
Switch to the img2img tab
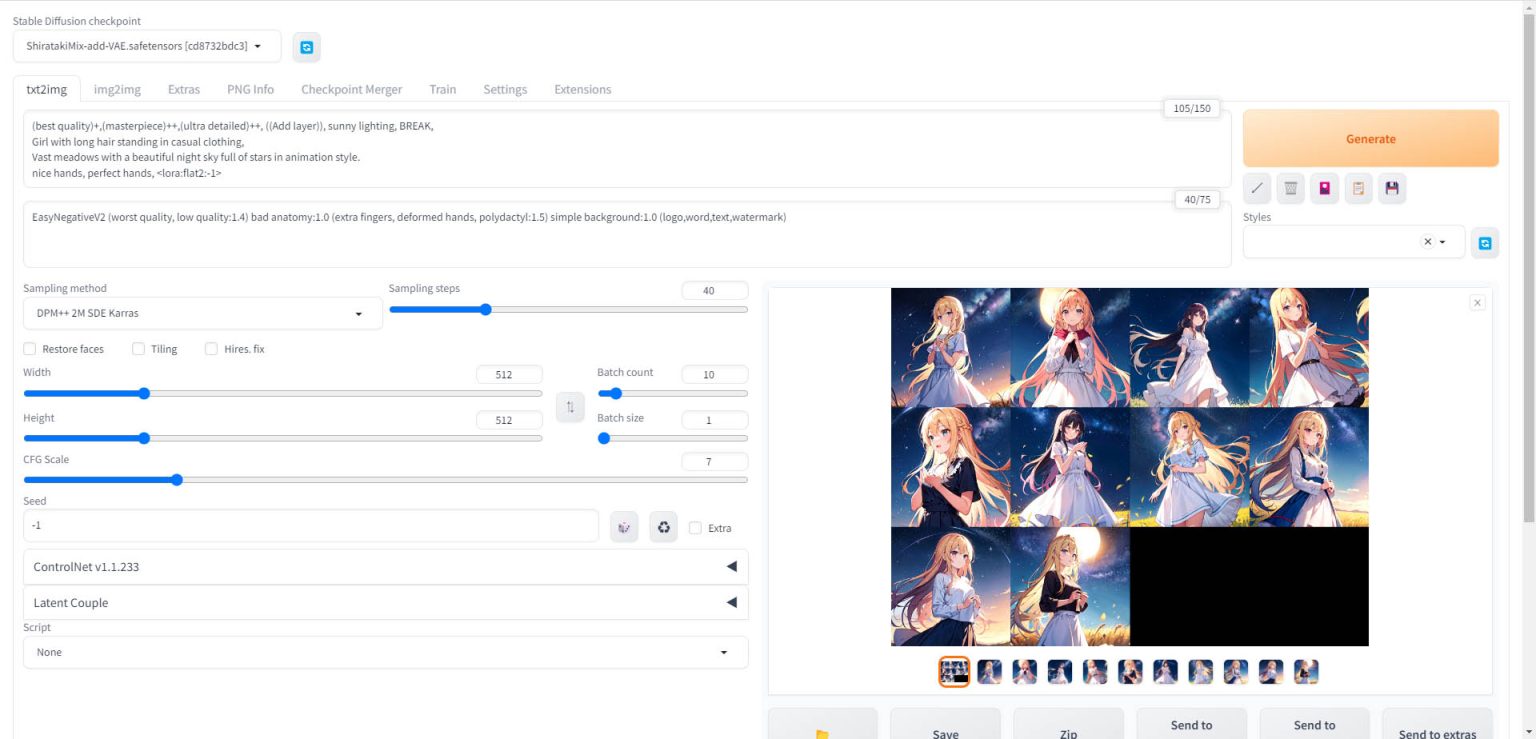click(x=117, y=89)
